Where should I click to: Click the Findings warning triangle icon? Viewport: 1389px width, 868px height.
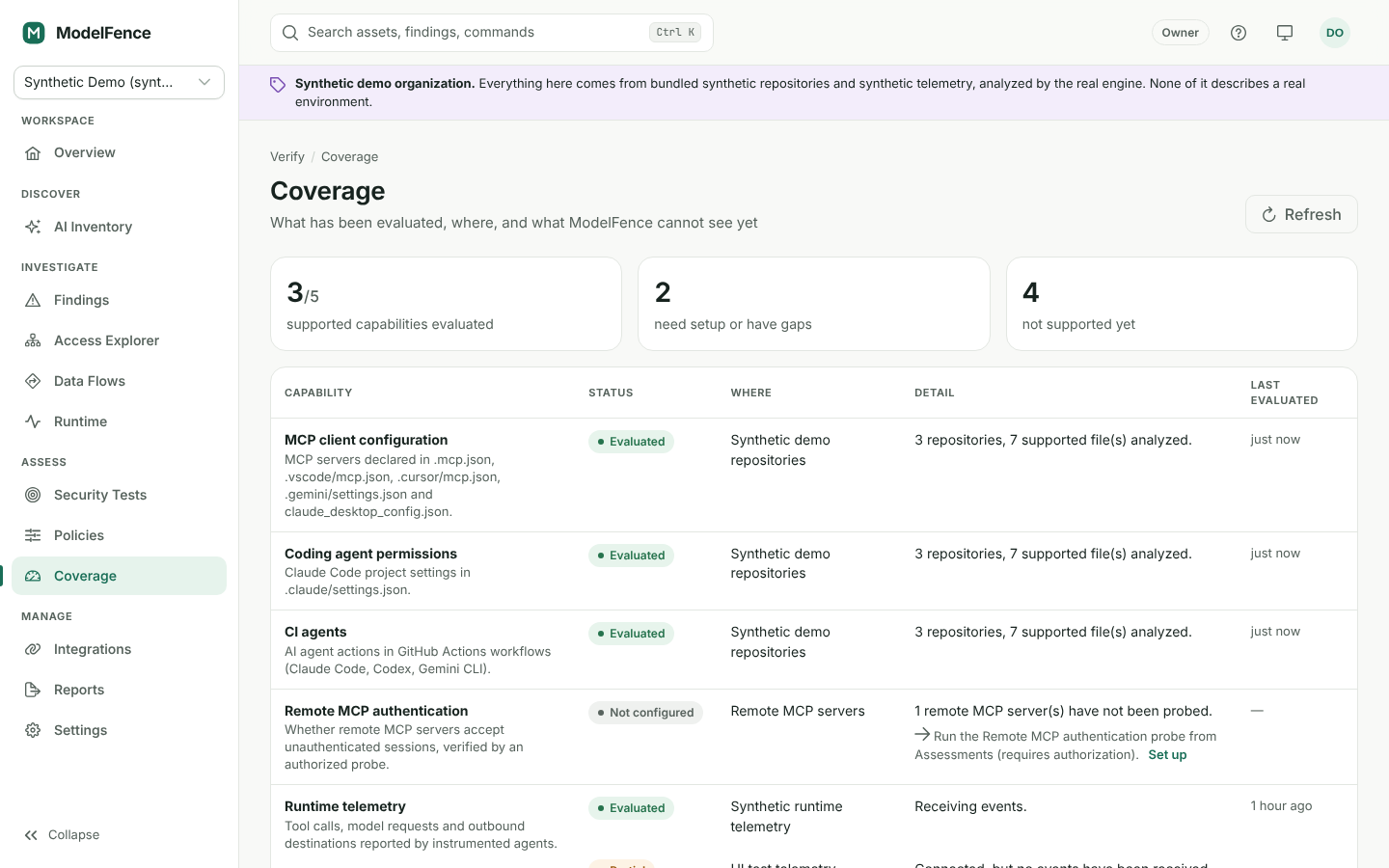click(33, 300)
